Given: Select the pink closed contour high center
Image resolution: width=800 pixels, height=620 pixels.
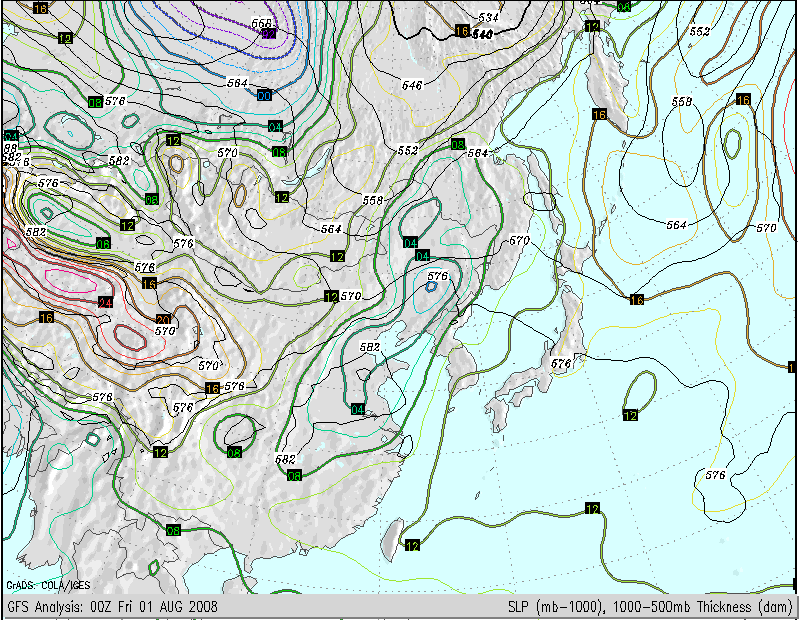Looking at the screenshot, I should click(x=70, y=281).
